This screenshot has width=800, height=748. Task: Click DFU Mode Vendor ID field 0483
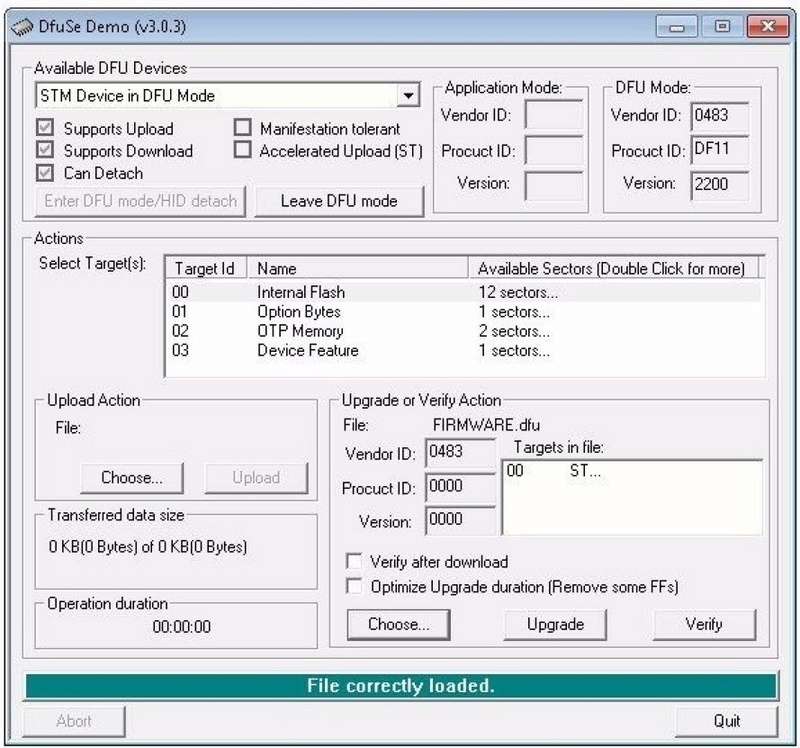coord(720,117)
